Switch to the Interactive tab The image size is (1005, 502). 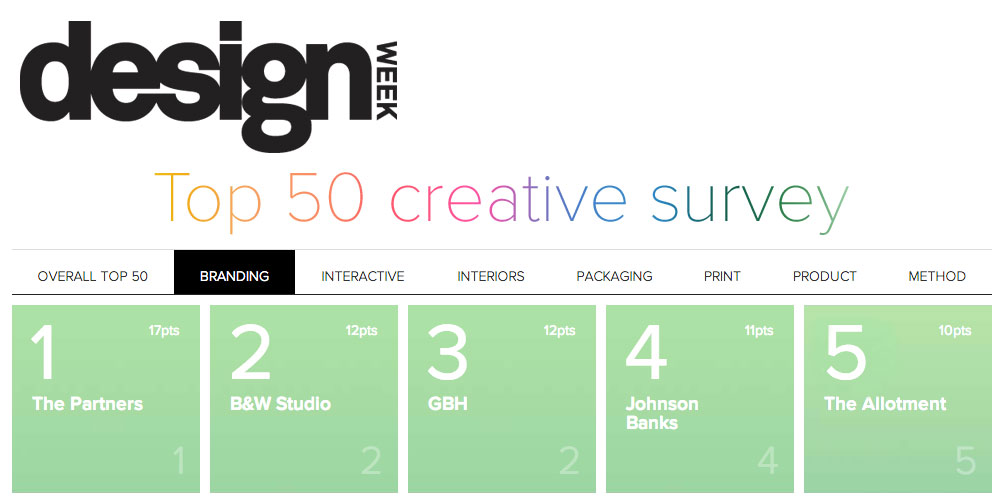[363, 276]
